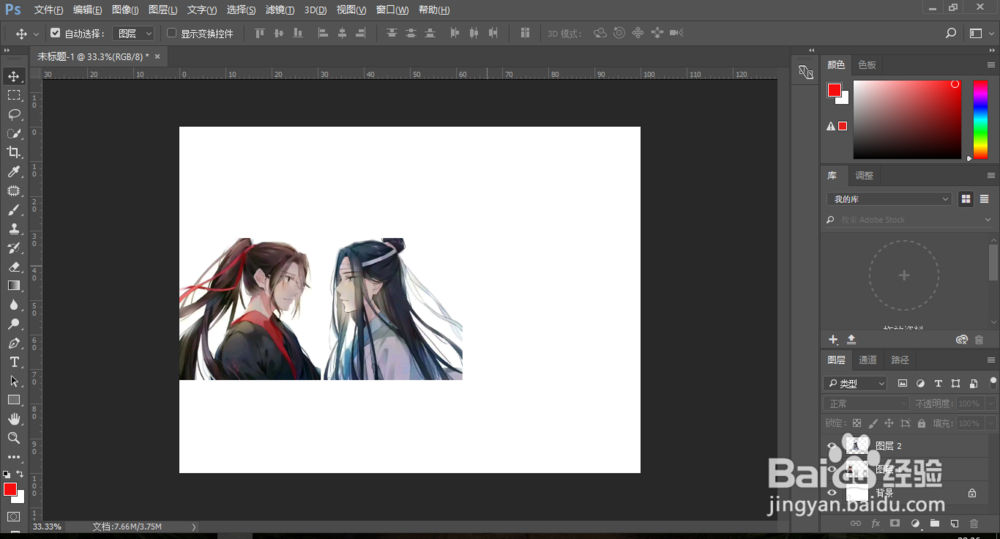1000x539 pixels.
Task: Switch library to list view
Action: click(984, 199)
